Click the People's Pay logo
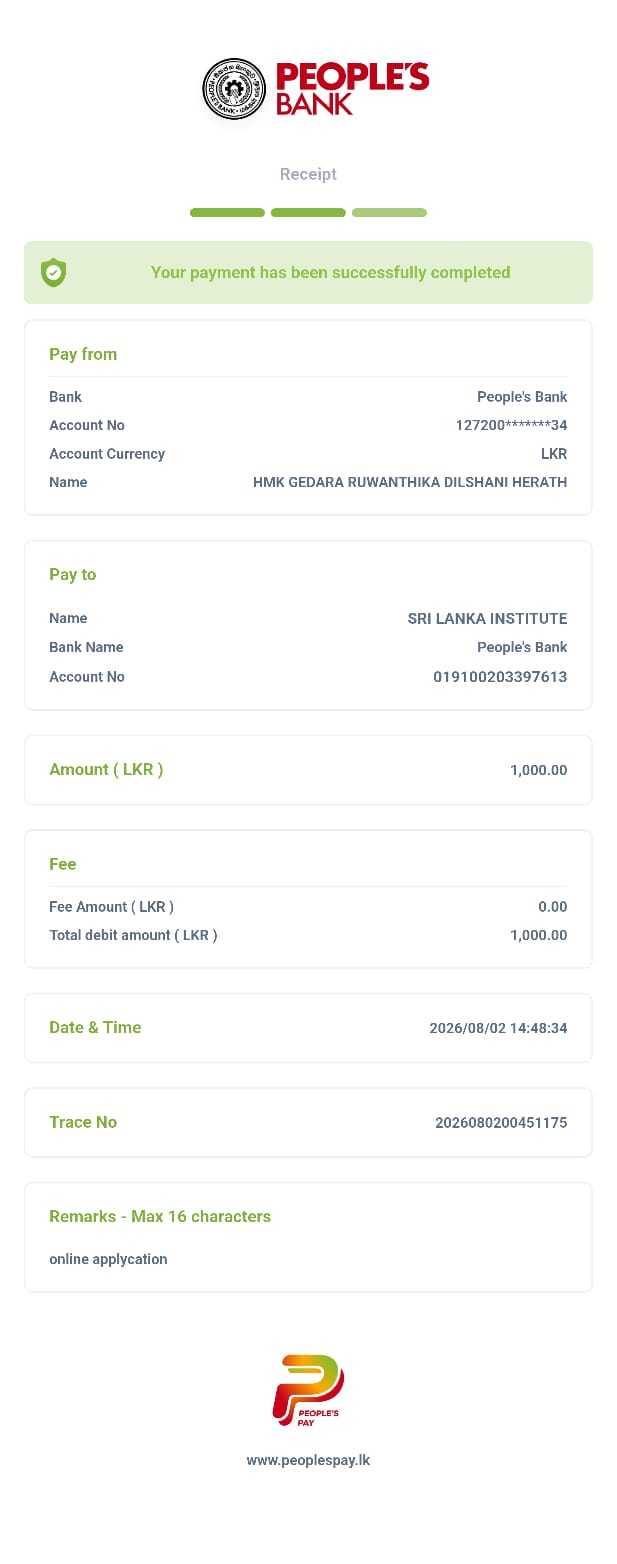This screenshot has height=1564, width=617. (308, 1391)
